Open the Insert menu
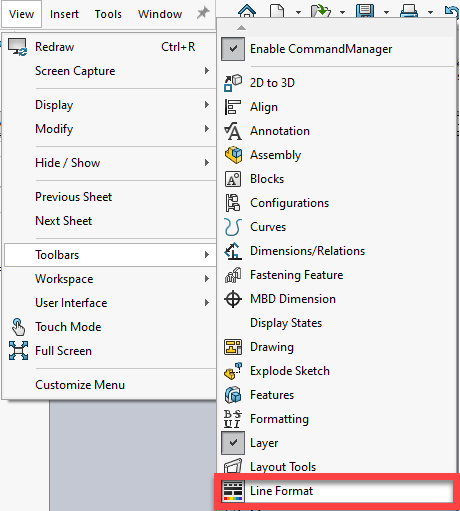 [64, 14]
